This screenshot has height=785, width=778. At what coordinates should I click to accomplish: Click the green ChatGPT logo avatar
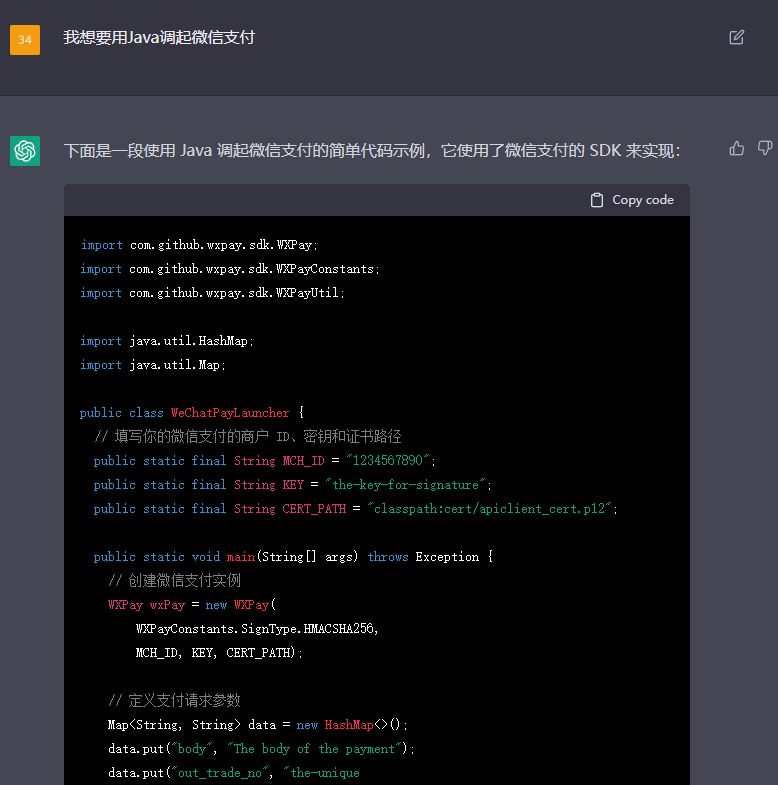[25, 151]
